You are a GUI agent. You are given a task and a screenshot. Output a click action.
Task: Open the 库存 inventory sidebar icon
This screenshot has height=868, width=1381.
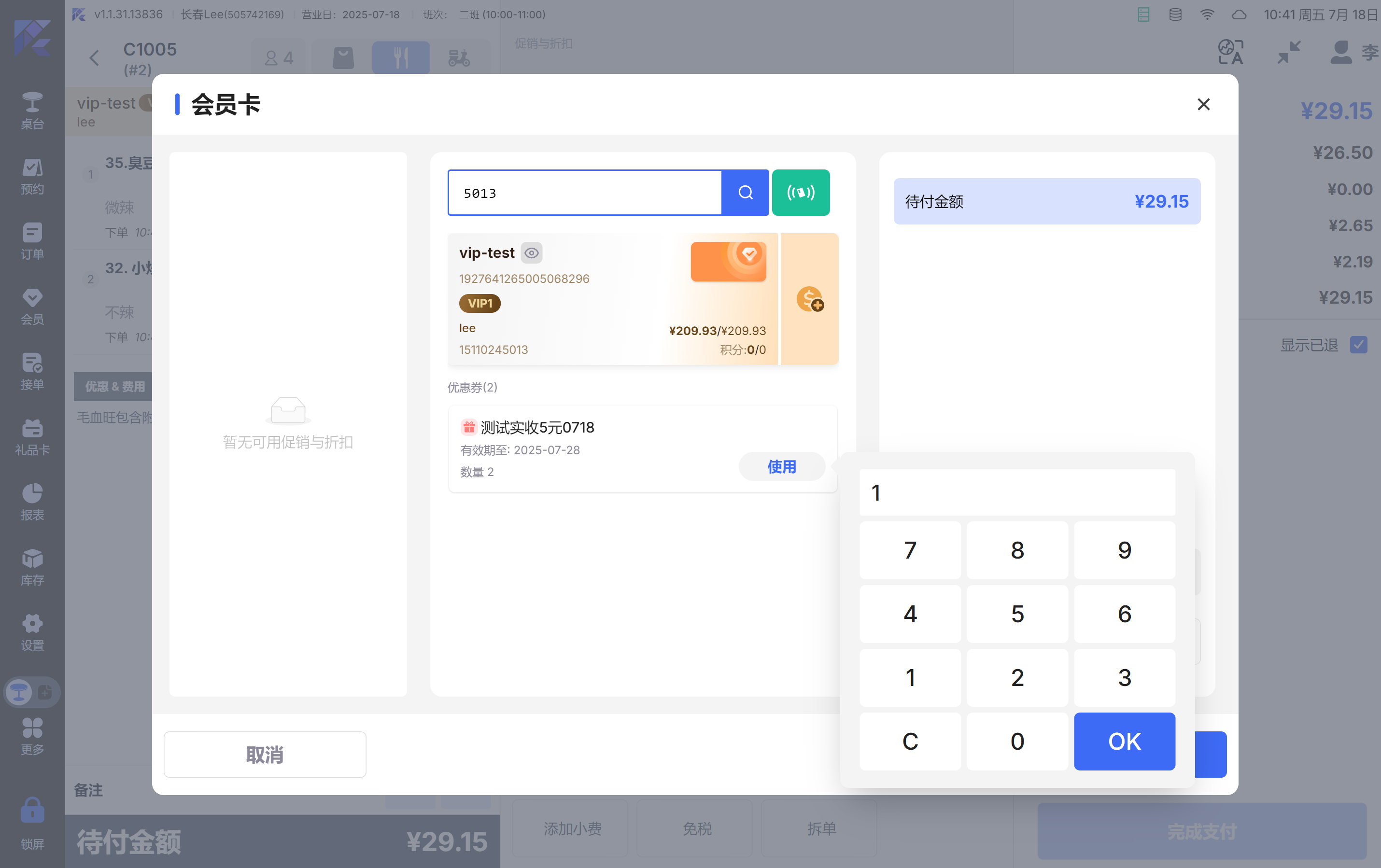[x=32, y=567]
